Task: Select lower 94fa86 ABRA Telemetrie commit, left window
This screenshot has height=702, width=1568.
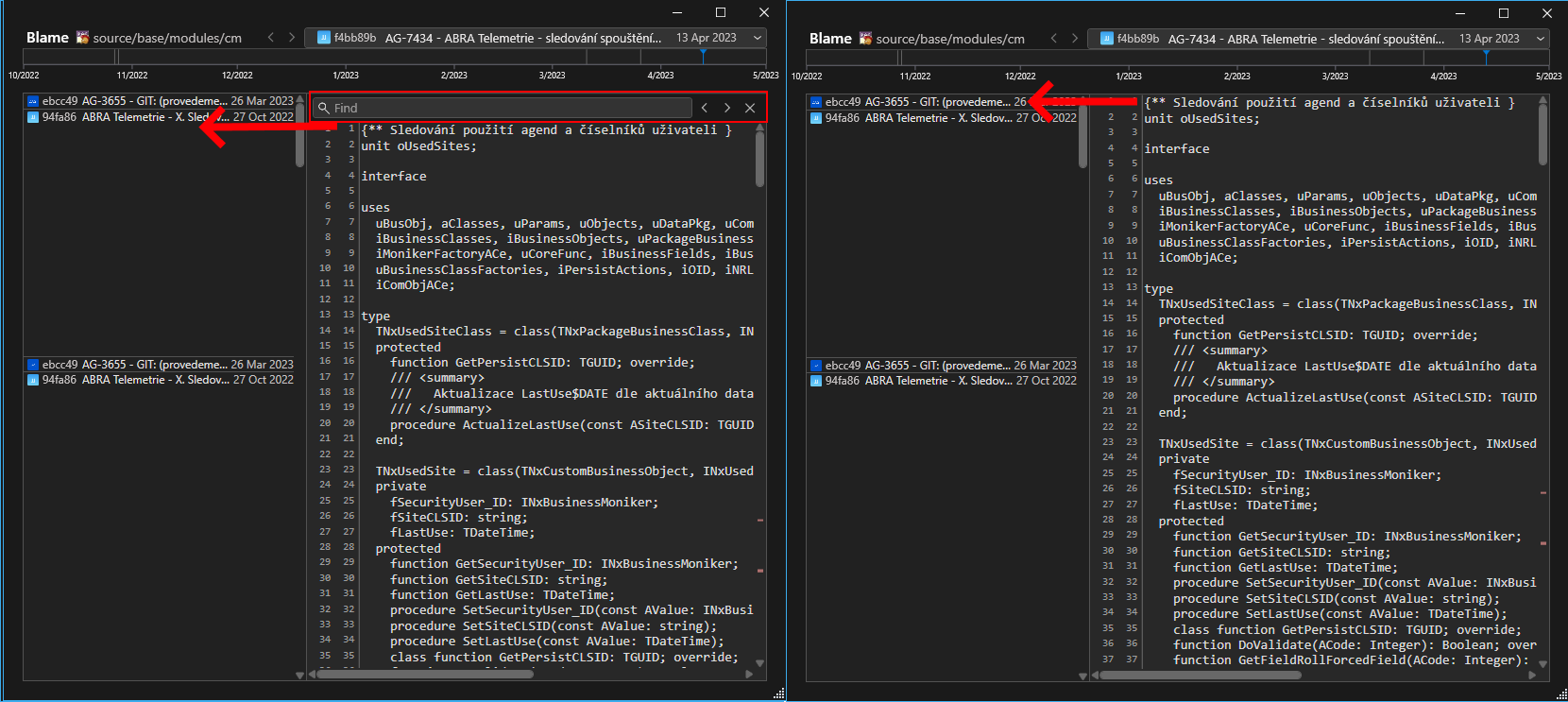Action: coord(160,380)
